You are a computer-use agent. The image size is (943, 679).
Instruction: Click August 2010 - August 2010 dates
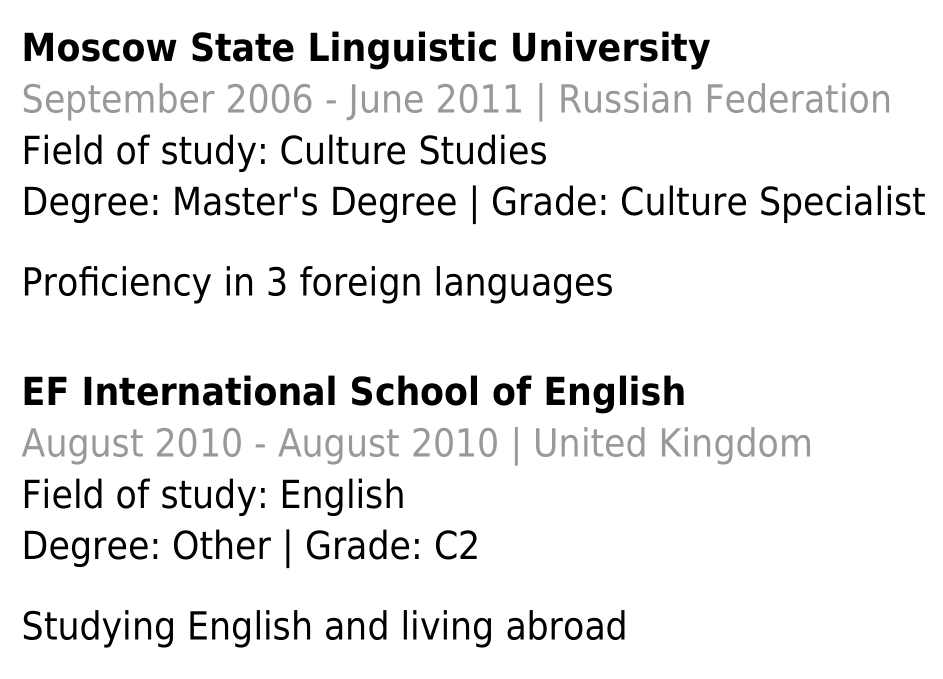click(260, 444)
